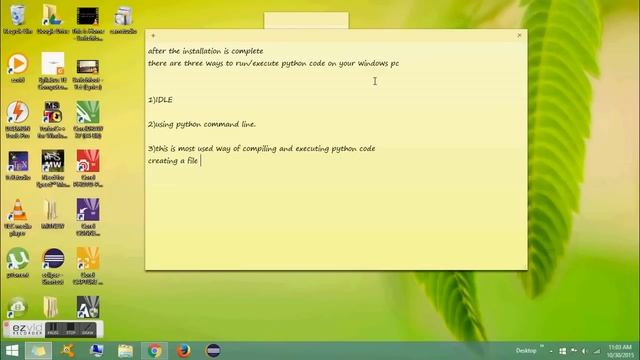The image size is (640, 360).
Task: Switch to Google Chrome in taskbar
Action: 154,351
